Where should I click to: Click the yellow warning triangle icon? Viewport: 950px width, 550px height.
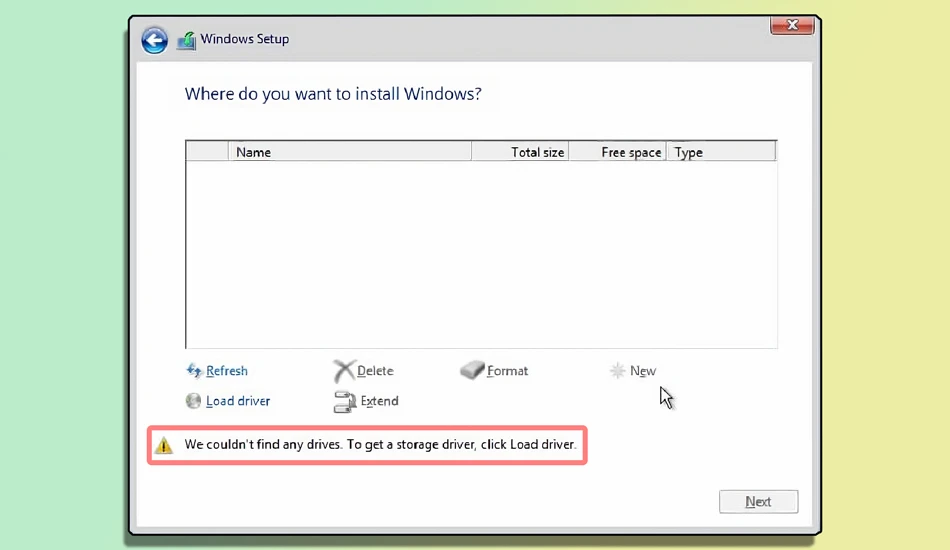point(164,445)
